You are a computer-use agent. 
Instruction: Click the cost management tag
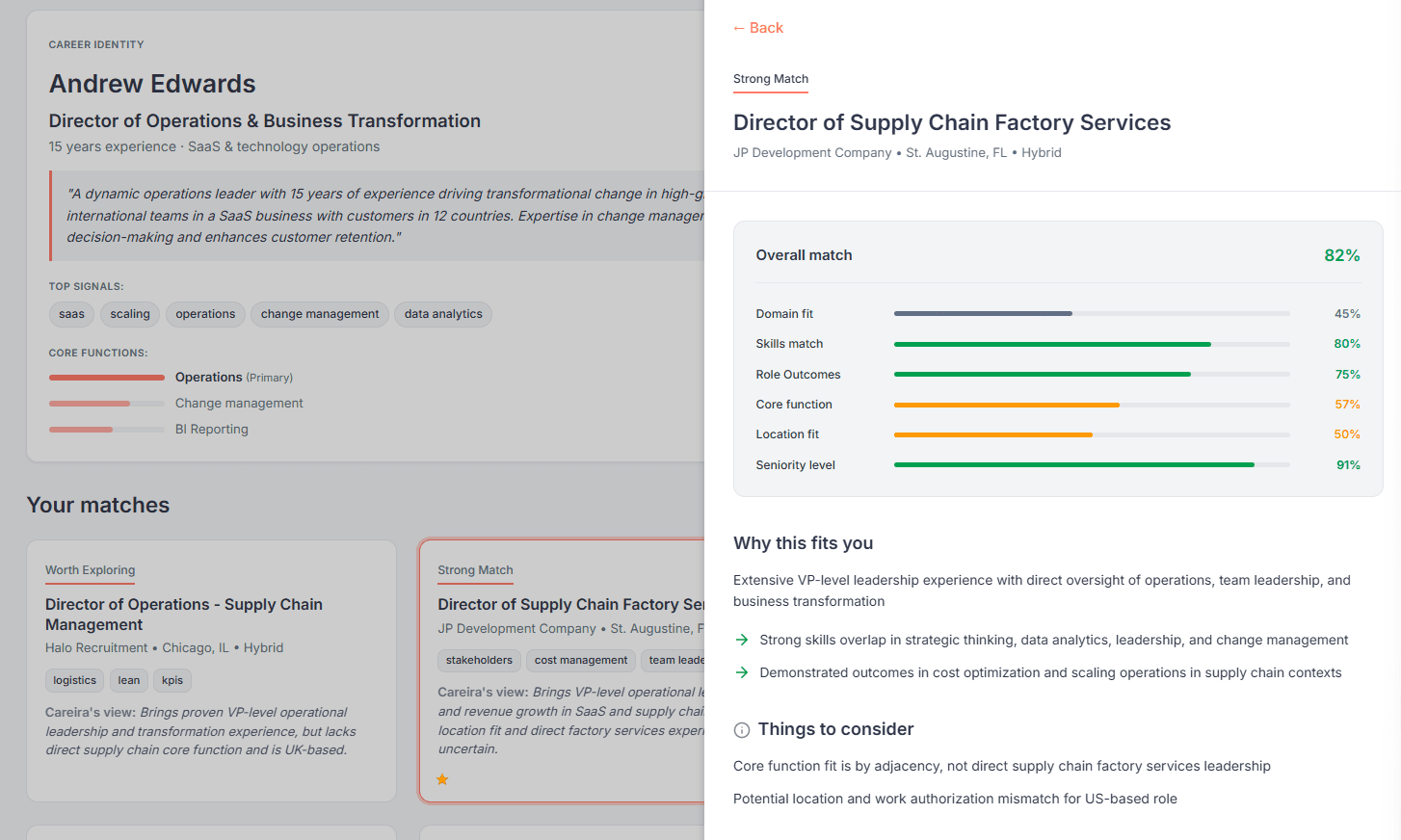click(x=580, y=660)
